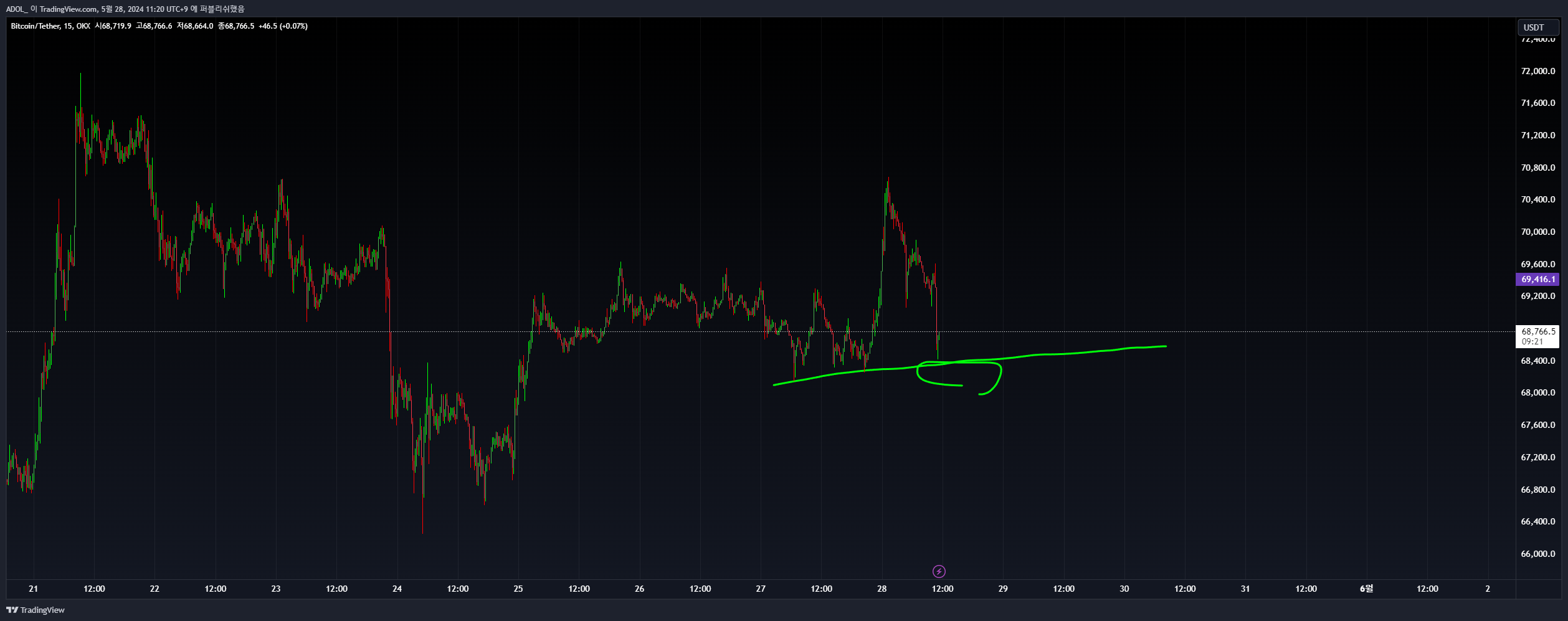The width and height of the screenshot is (1568, 621).
Task: Click the 68,000.0 price axis label
Action: [1538, 392]
